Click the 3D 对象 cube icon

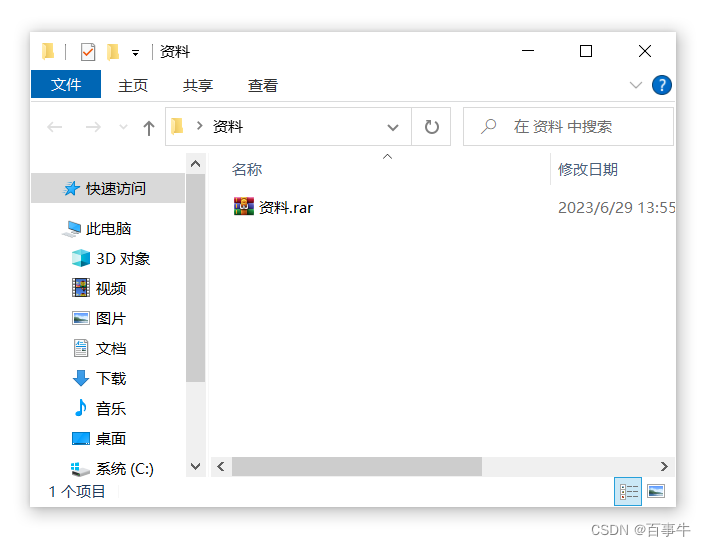(x=81, y=258)
